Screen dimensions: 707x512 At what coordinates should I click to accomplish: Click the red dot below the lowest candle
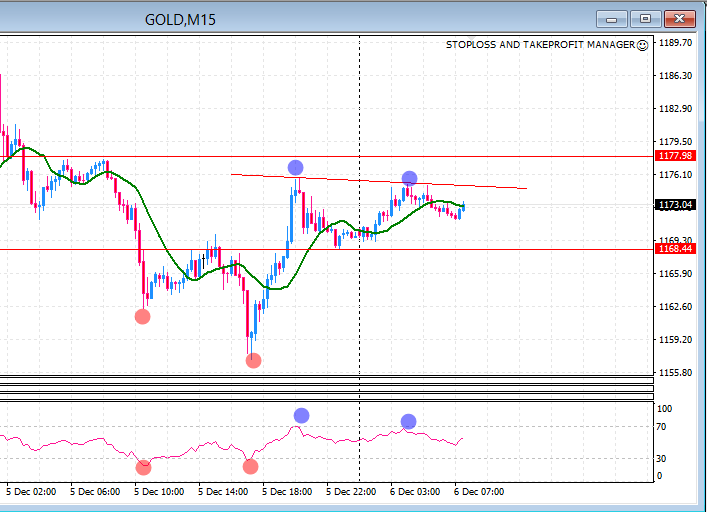[x=253, y=360]
